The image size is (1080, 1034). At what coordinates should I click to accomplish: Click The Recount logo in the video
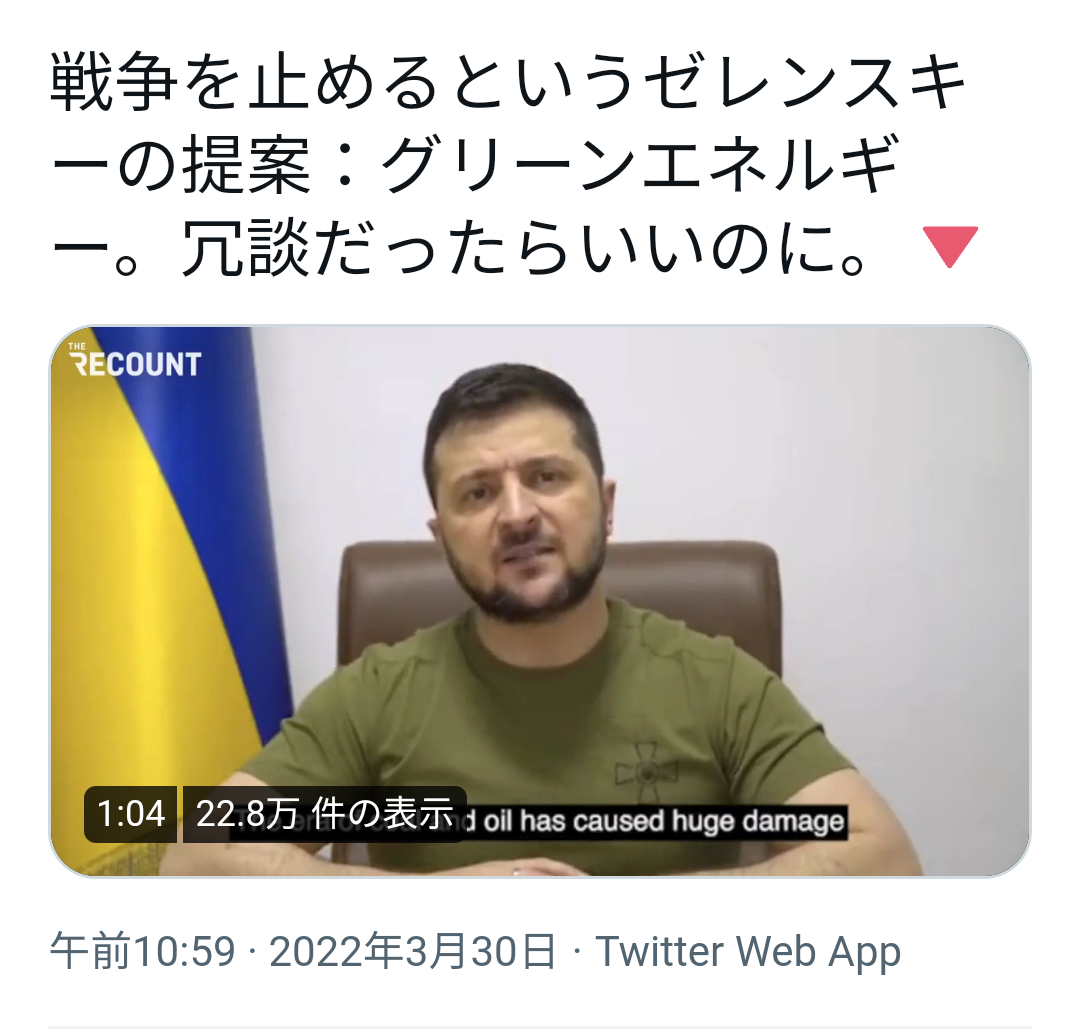click(x=135, y=360)
